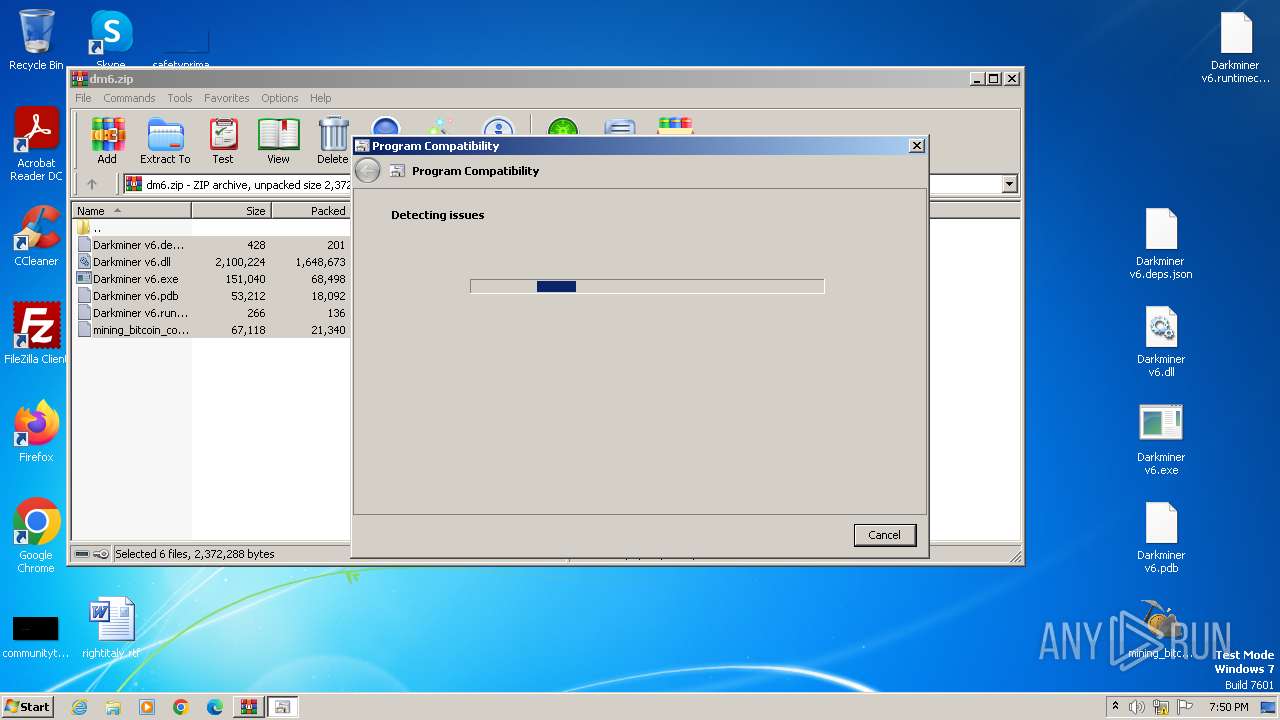Show hidden system tray icons

[x=1115, y=707]
